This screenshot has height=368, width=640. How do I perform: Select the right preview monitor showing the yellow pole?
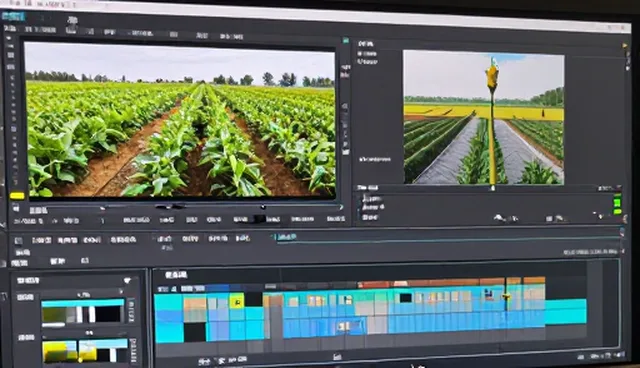tap(484, 117)
